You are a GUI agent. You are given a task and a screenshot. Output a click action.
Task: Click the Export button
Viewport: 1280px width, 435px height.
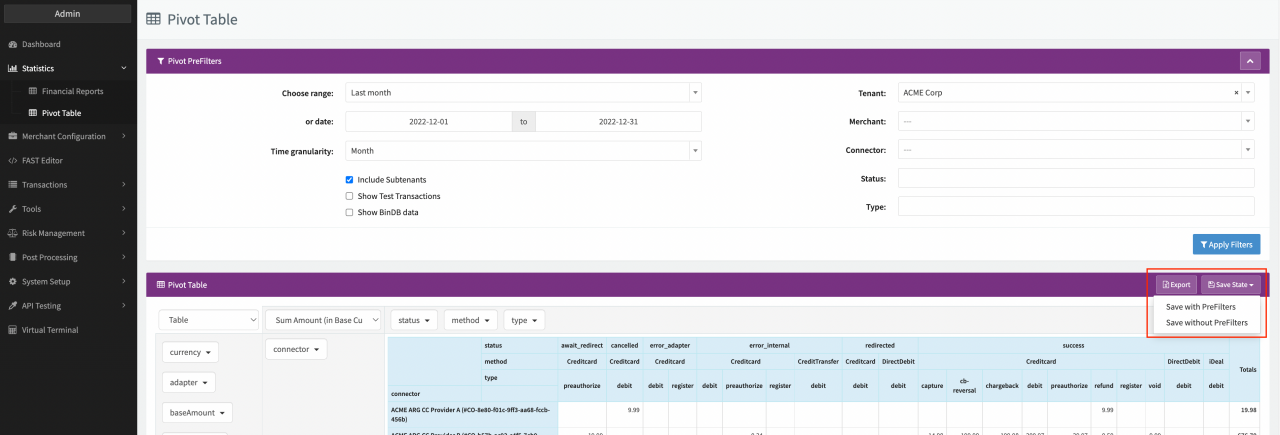[1176, 285]
